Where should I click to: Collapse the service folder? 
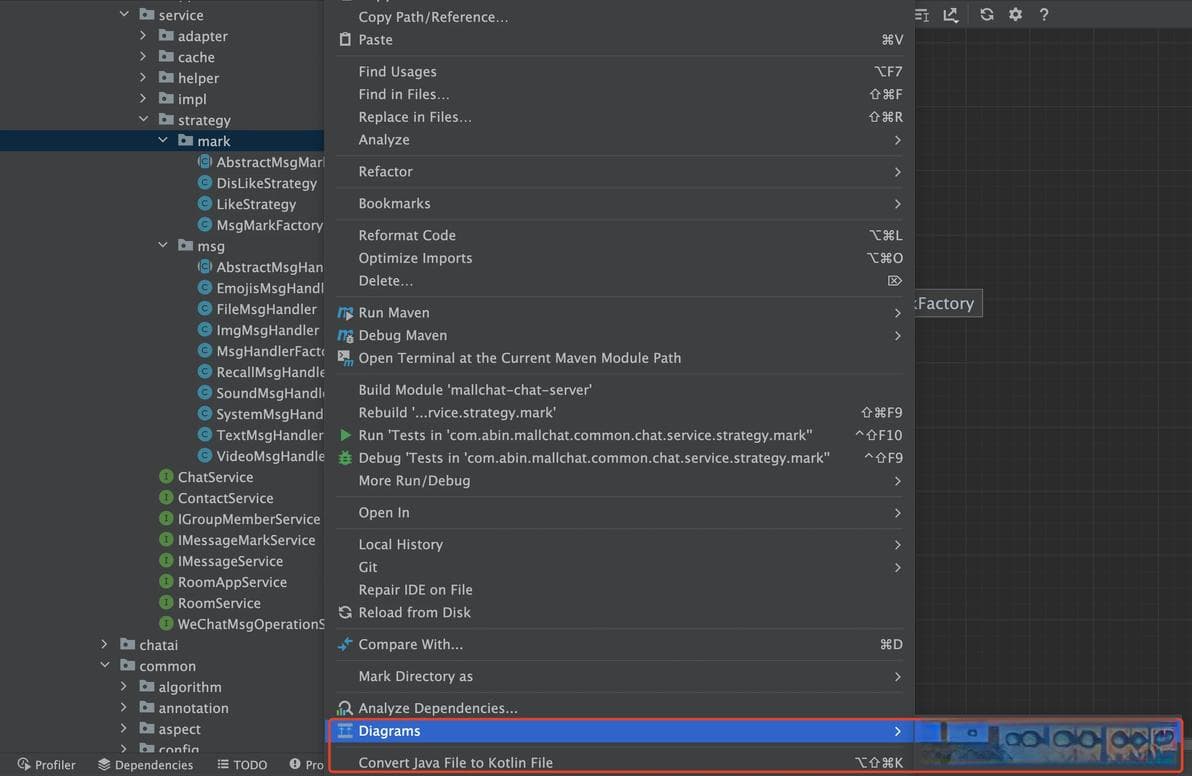pyautogui.click(x=124, y=14)
